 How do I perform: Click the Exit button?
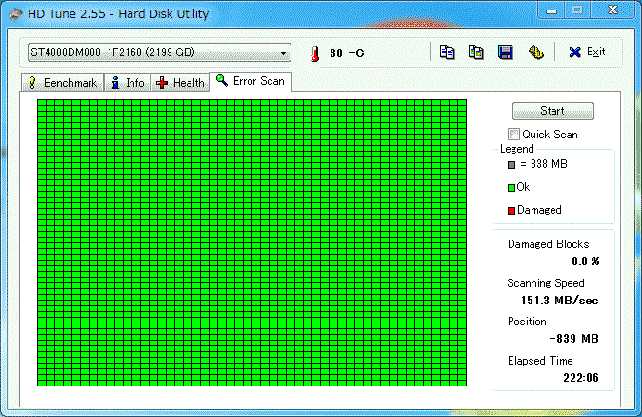coord(587,52)
